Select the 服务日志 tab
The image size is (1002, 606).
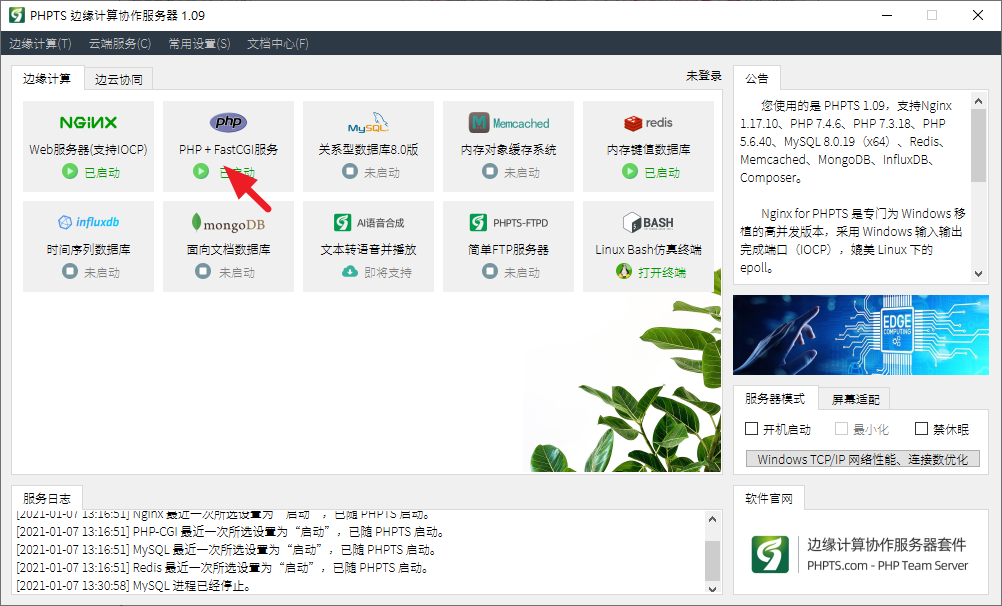tap(47, 498)
